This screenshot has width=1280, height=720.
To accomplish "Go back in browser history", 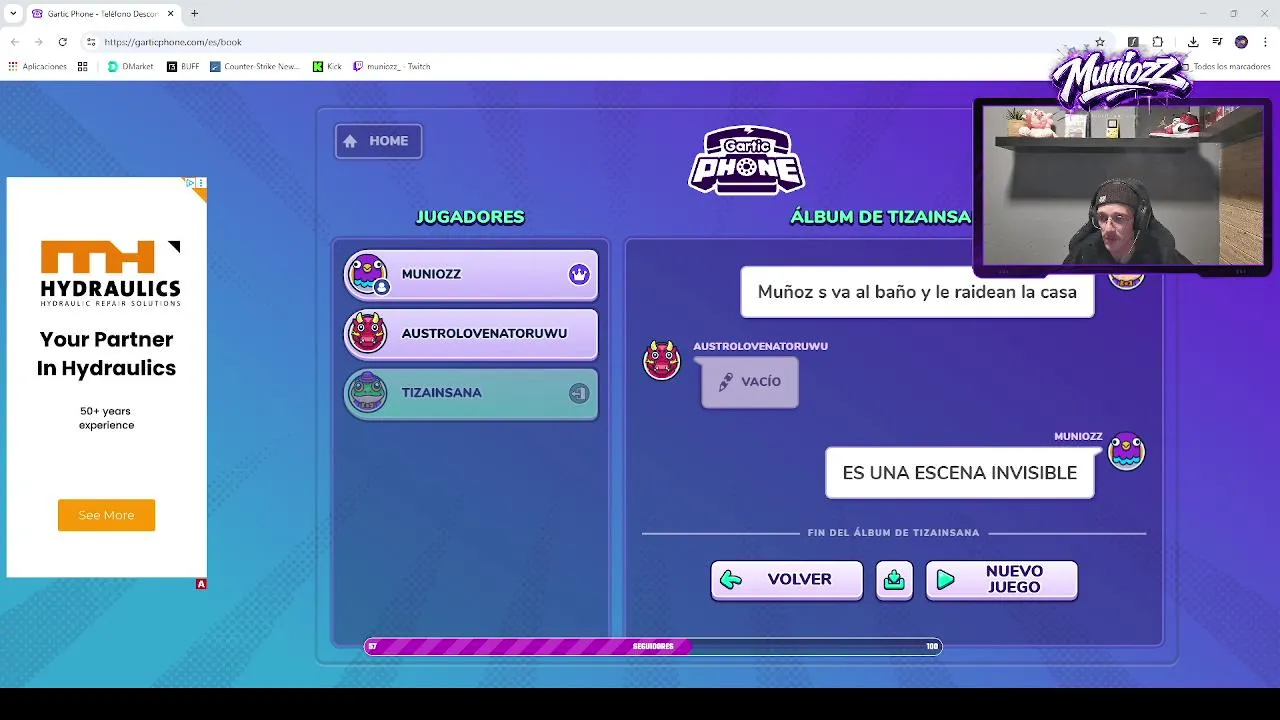I will (14, 42).
